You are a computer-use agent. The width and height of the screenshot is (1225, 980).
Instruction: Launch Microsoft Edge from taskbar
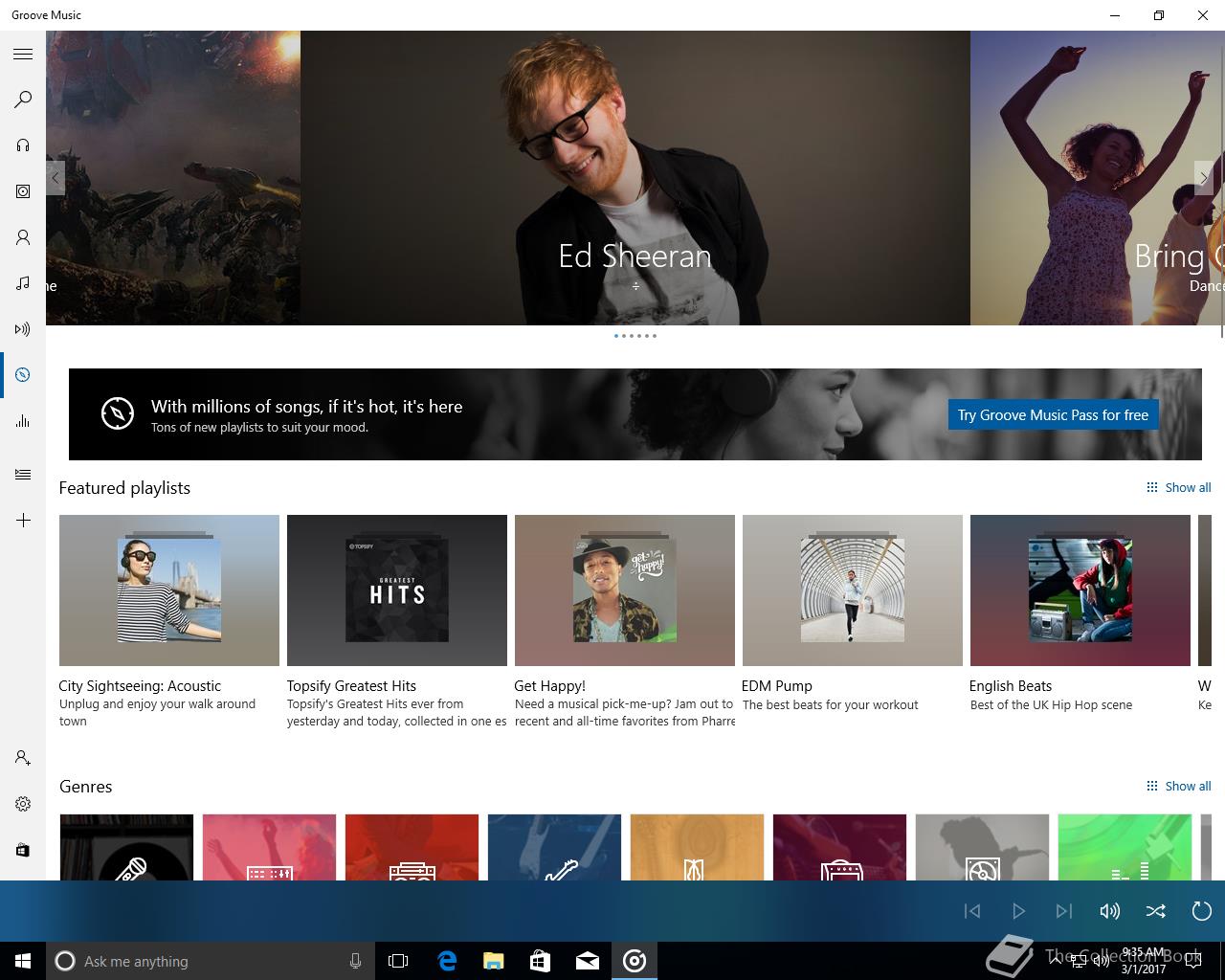(447, 961)
